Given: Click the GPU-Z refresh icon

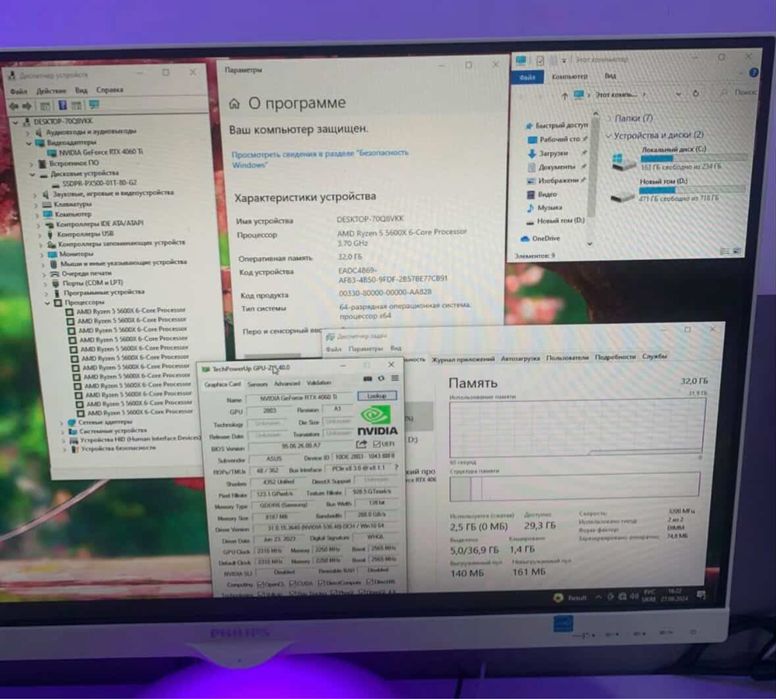Looking at the screenshot, I should pyautogui.click(x=381, y=378).
